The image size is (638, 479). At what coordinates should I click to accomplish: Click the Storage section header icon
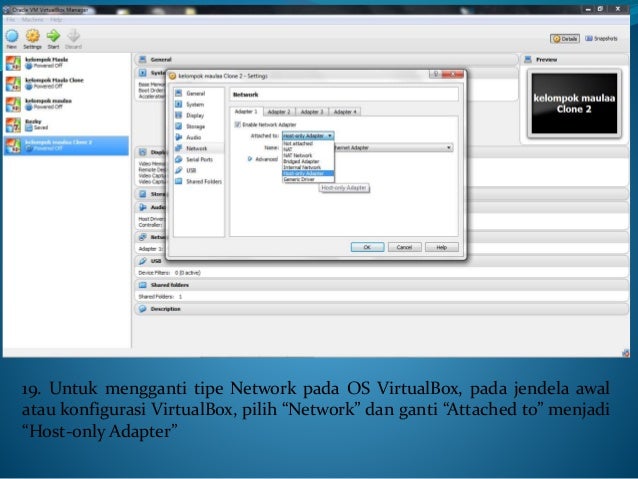(142, 194)
